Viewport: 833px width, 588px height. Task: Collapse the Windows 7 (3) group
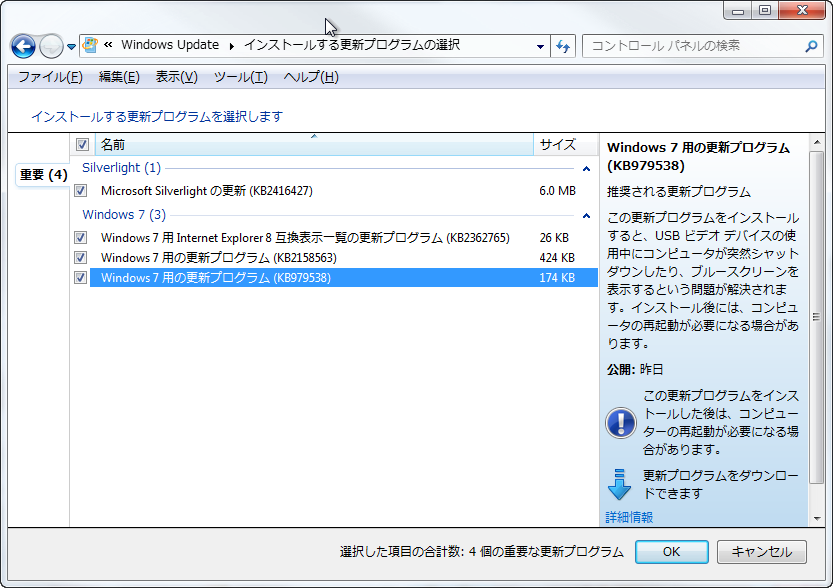[587, 215]
